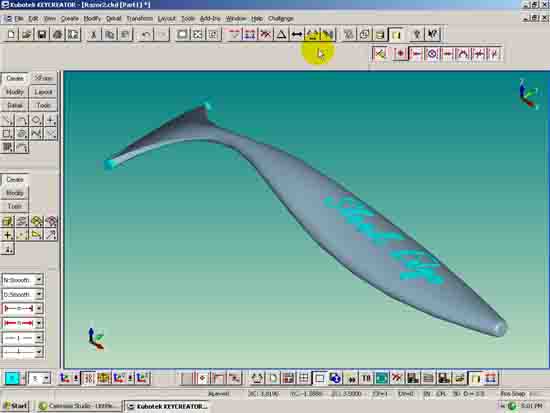
Task: Select the line tool in left palette
Action: pyautogui.click(x=7, y=120)
